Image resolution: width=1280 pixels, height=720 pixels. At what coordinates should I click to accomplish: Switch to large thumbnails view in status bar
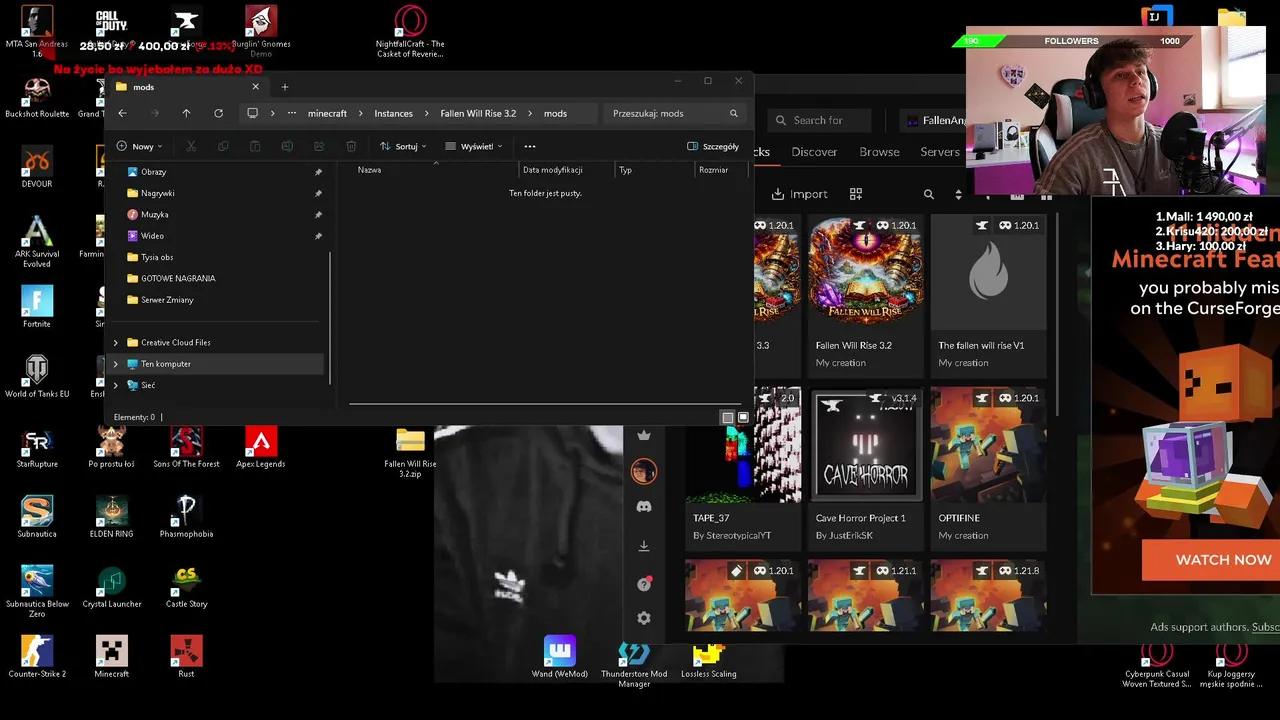point(742,417)
